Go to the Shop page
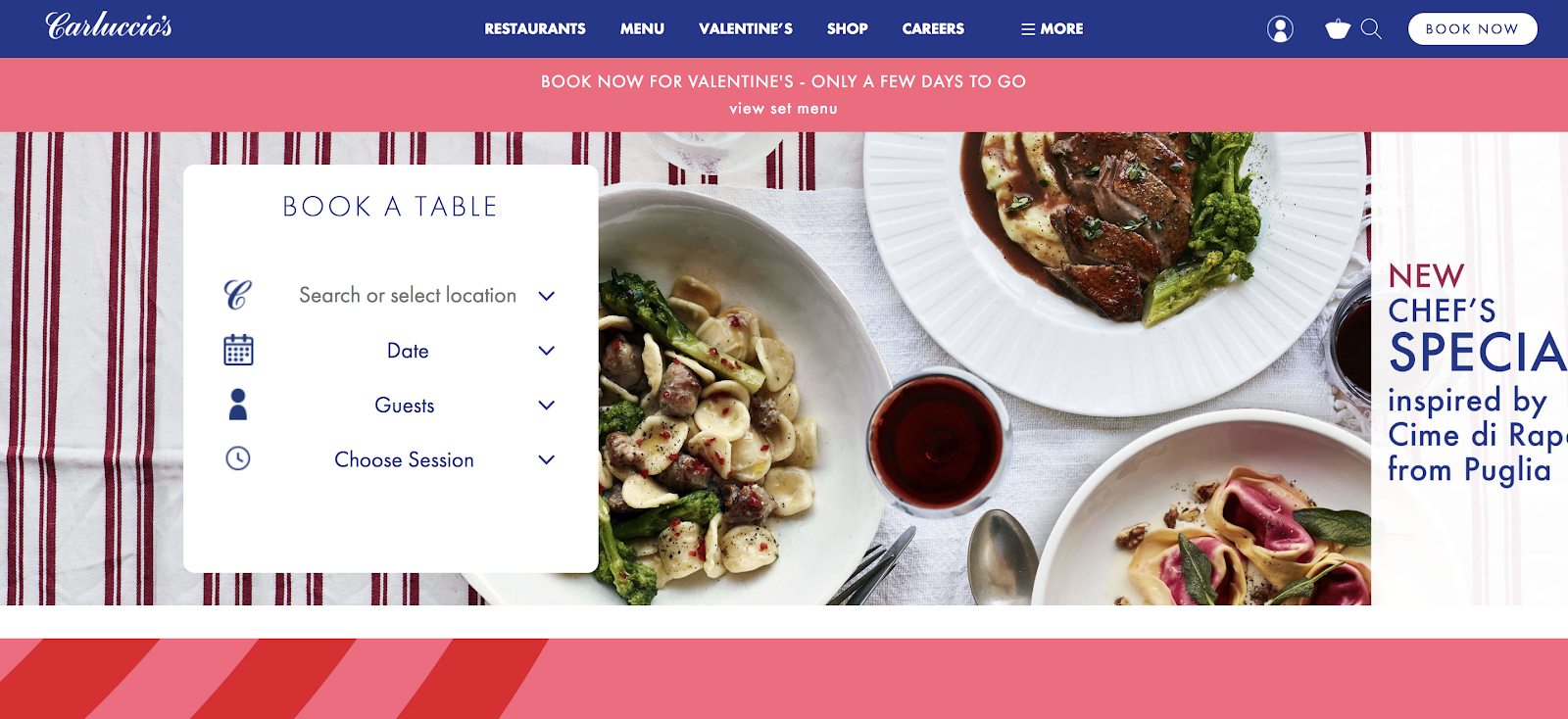Screen dimensions: 1568x719 [x=848, y=29]
